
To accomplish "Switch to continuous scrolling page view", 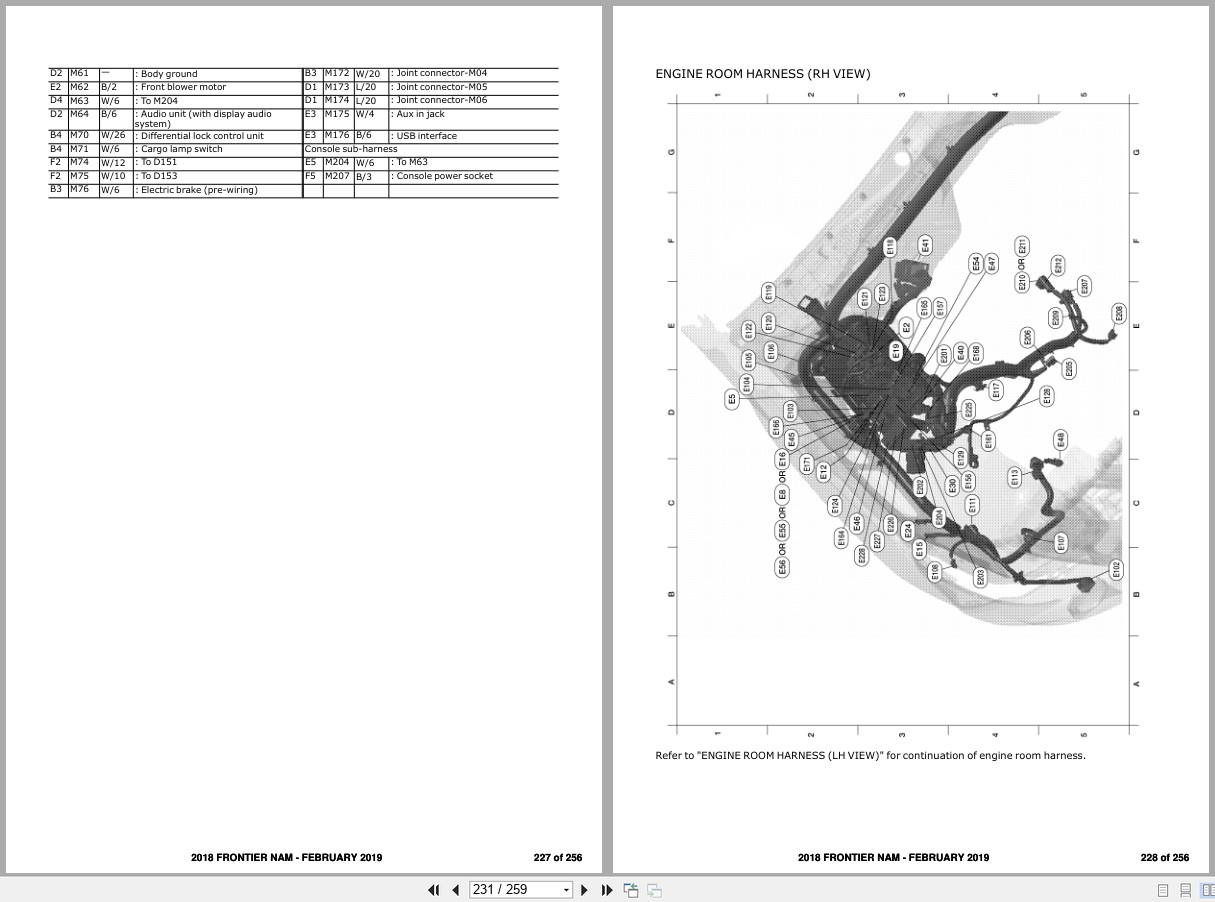I will coord(1185,890).
